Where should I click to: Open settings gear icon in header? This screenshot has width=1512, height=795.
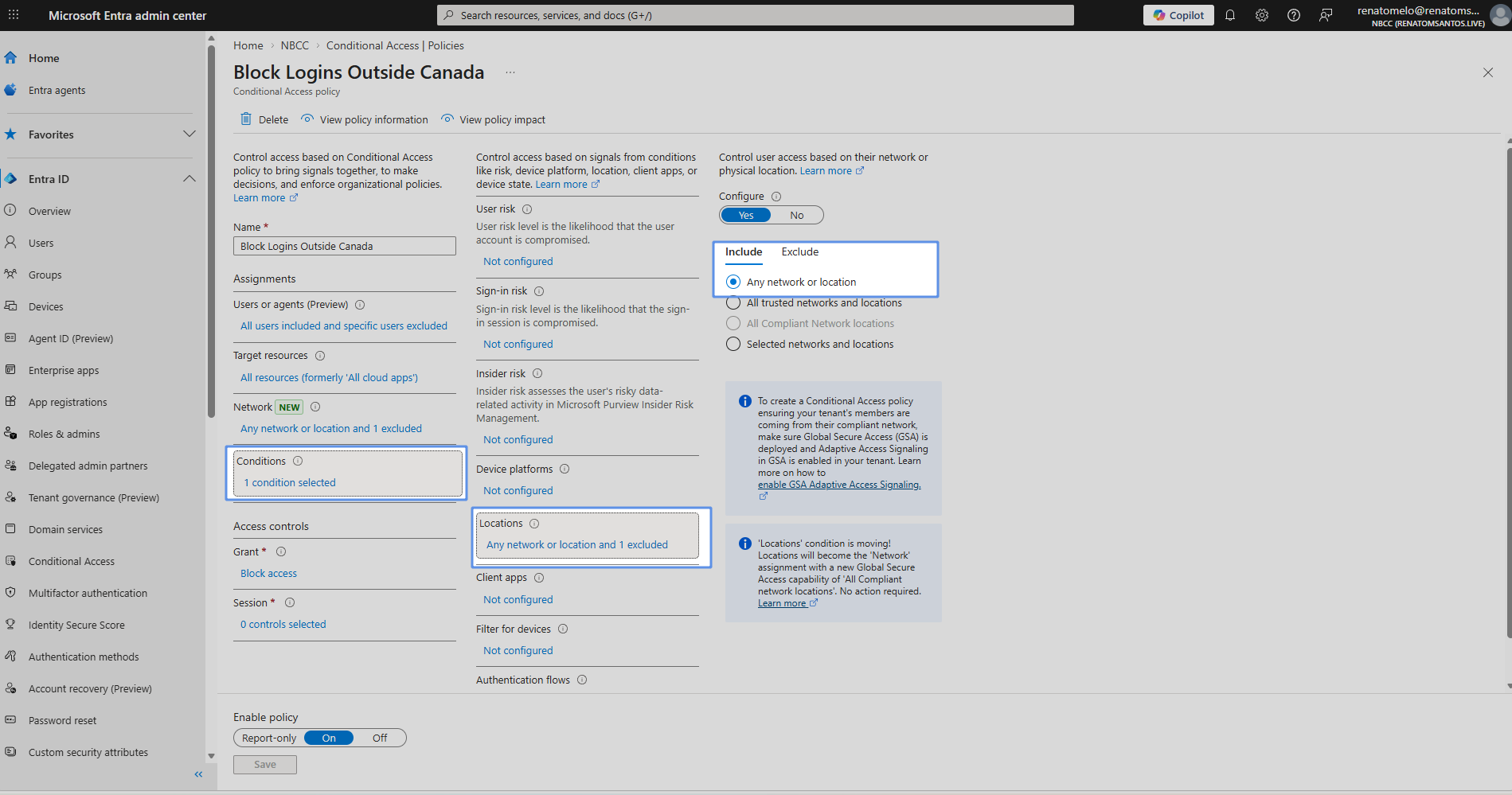tap(1262, 15)
